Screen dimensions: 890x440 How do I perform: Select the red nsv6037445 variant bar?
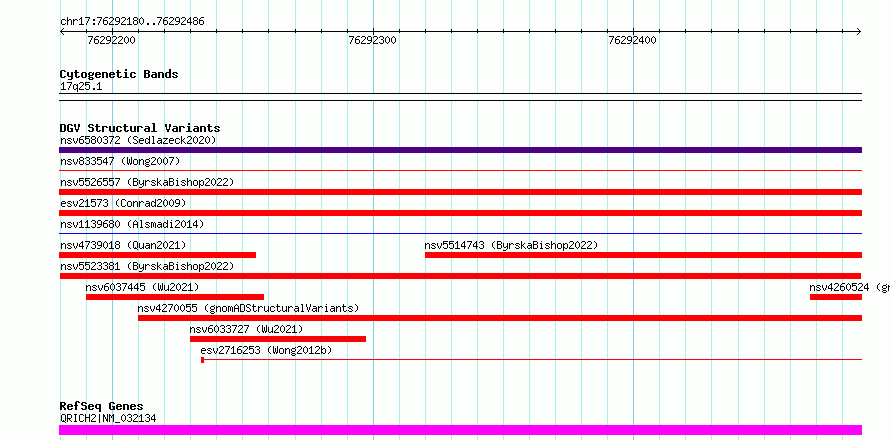tap(175, 297)
